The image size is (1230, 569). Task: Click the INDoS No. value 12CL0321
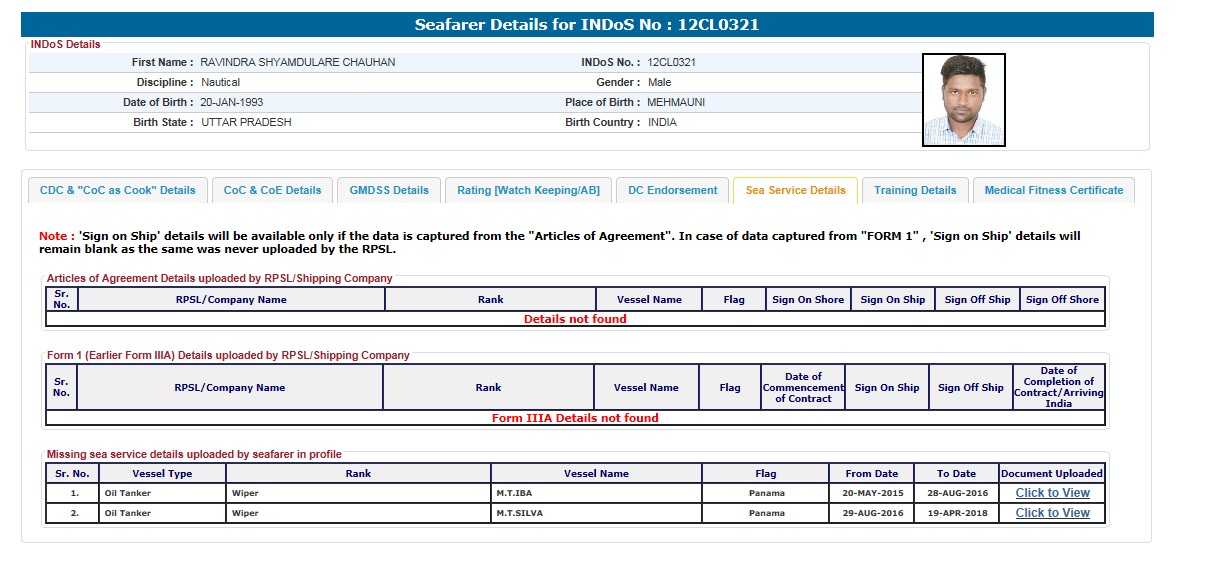pyautogui.click(x=671, y=62)
